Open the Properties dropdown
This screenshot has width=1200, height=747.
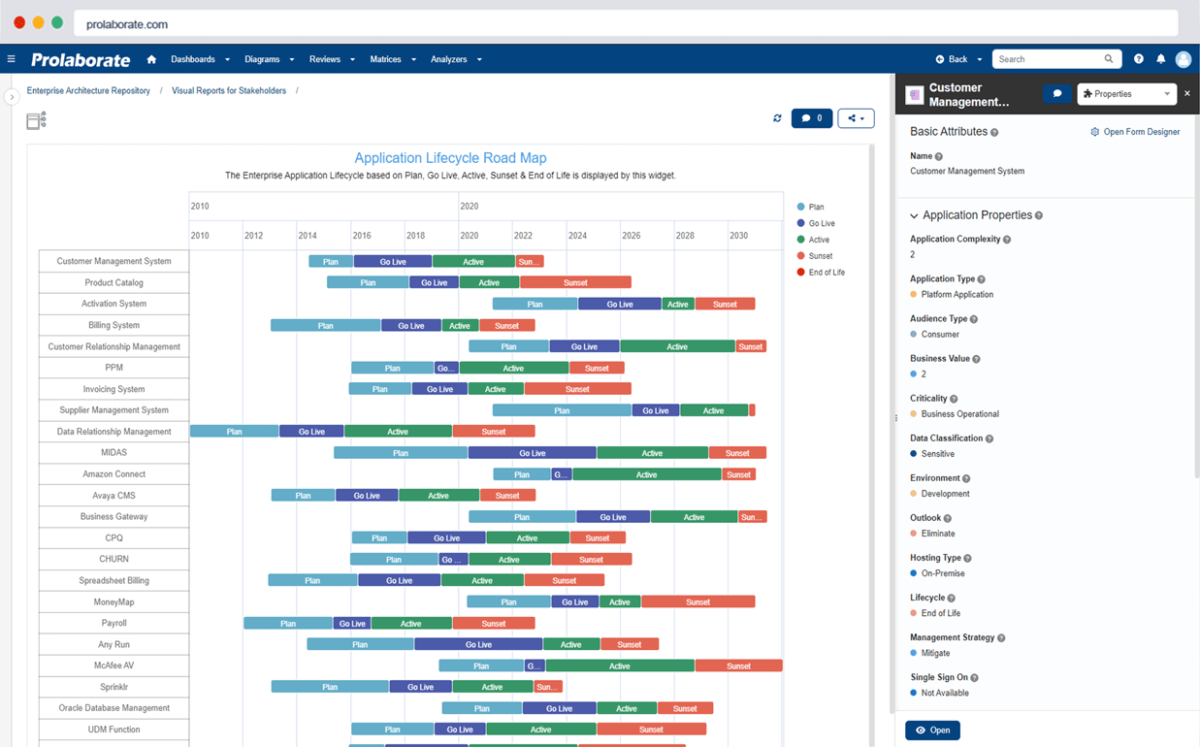(1126, 94)
